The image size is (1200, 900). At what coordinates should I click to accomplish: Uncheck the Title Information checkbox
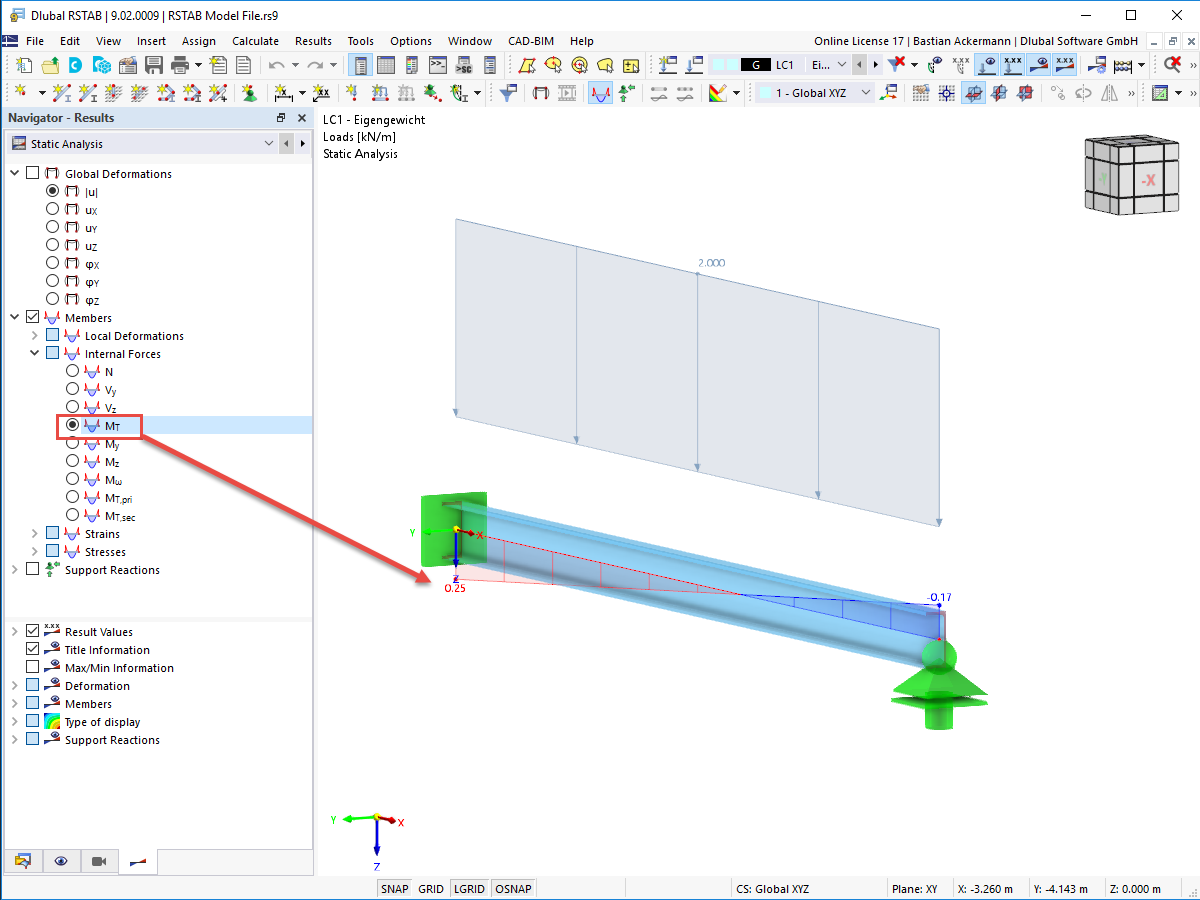[33, 649]
